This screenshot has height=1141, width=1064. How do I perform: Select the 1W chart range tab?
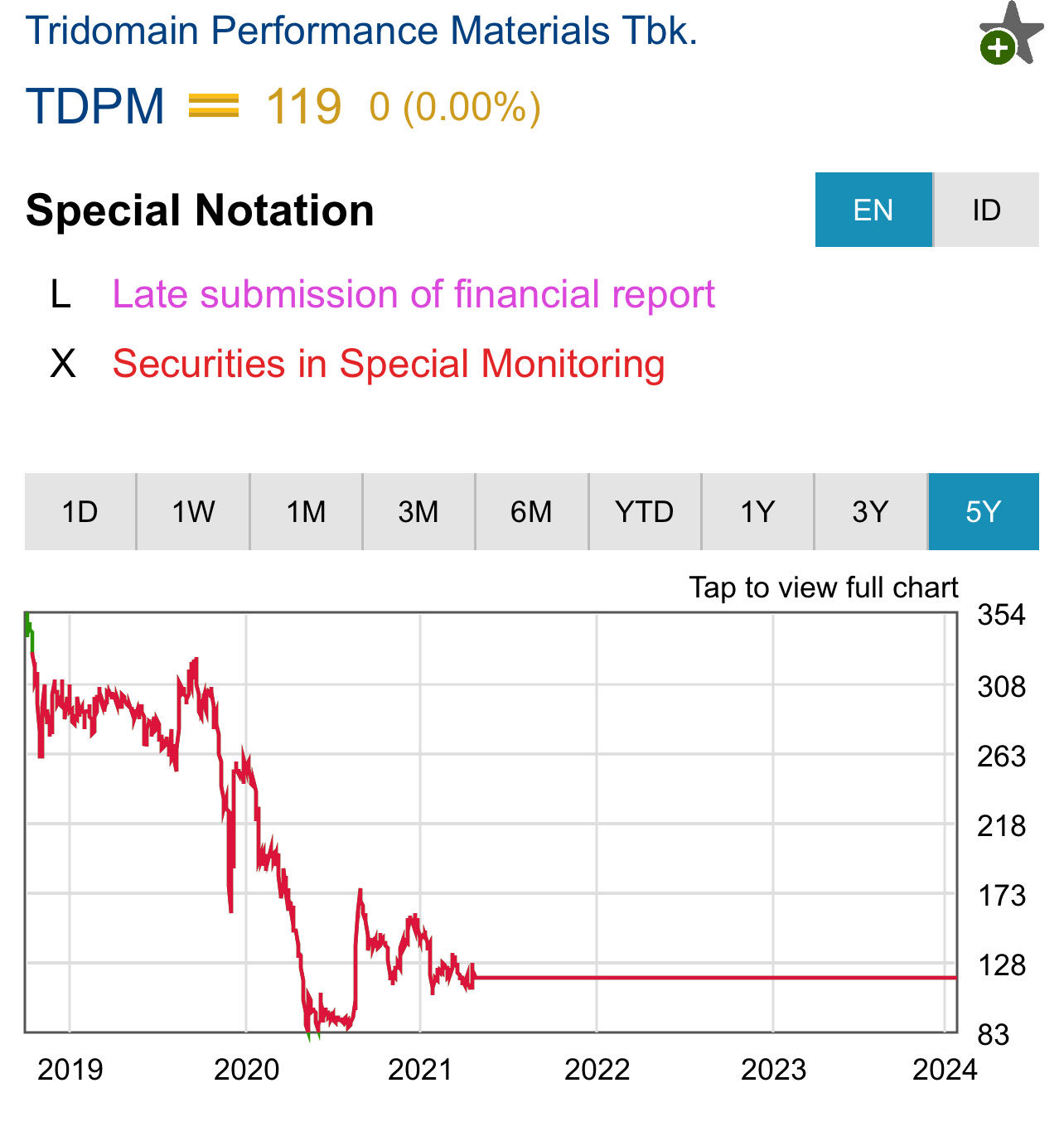tap(193, 511)
